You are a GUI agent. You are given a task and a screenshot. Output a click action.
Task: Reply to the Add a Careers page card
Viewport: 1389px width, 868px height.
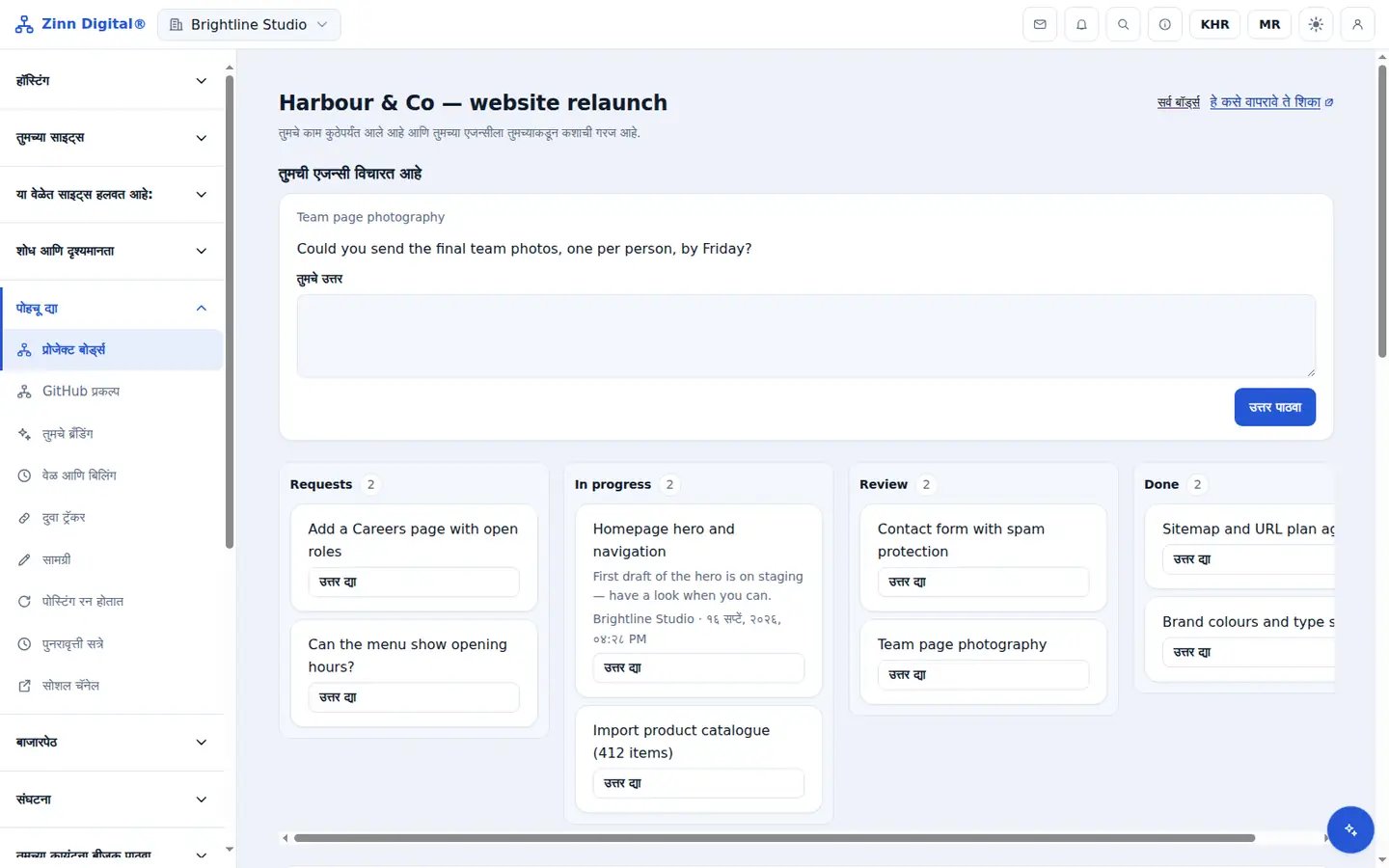point(414,583)
